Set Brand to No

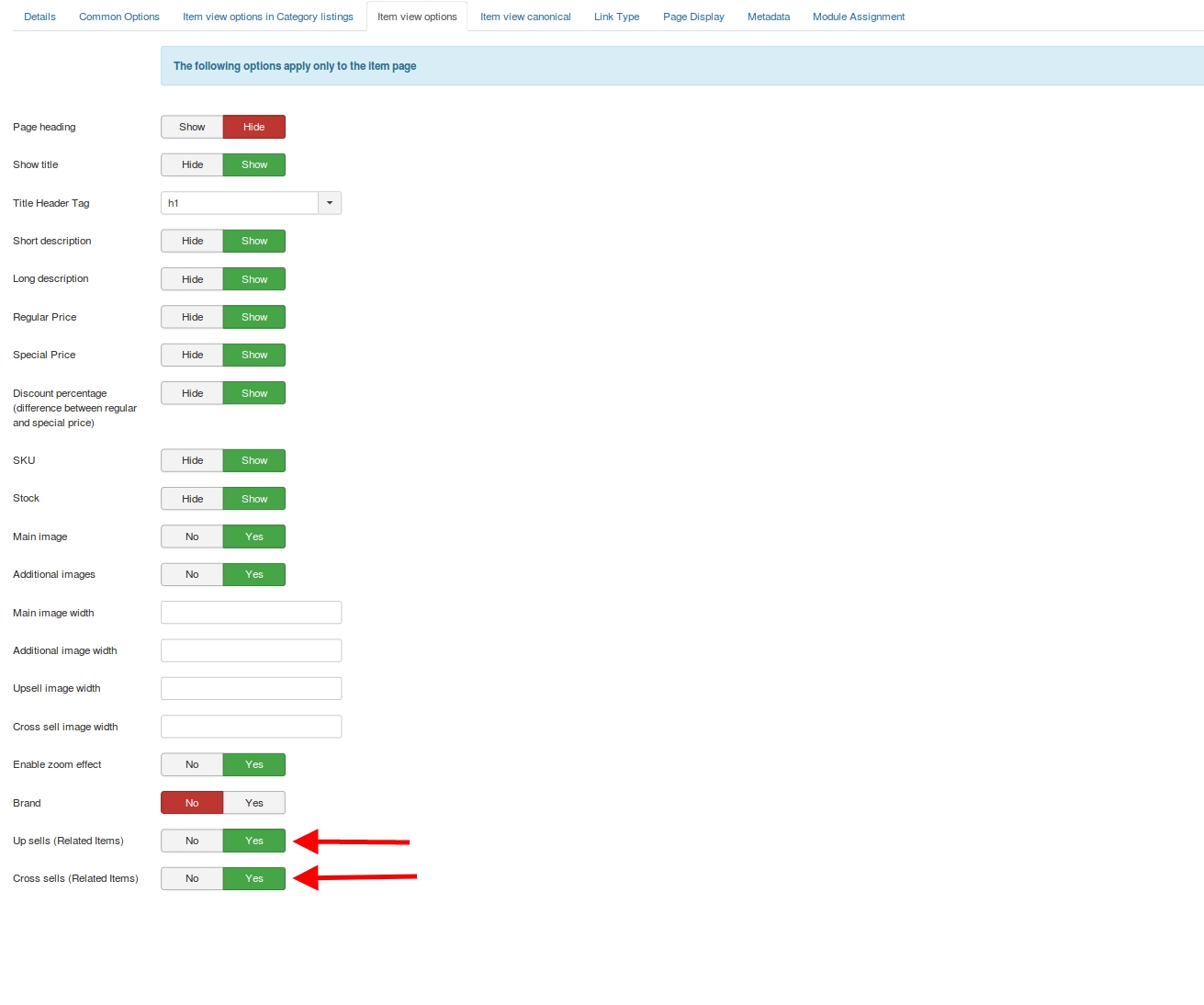(192, 803)
